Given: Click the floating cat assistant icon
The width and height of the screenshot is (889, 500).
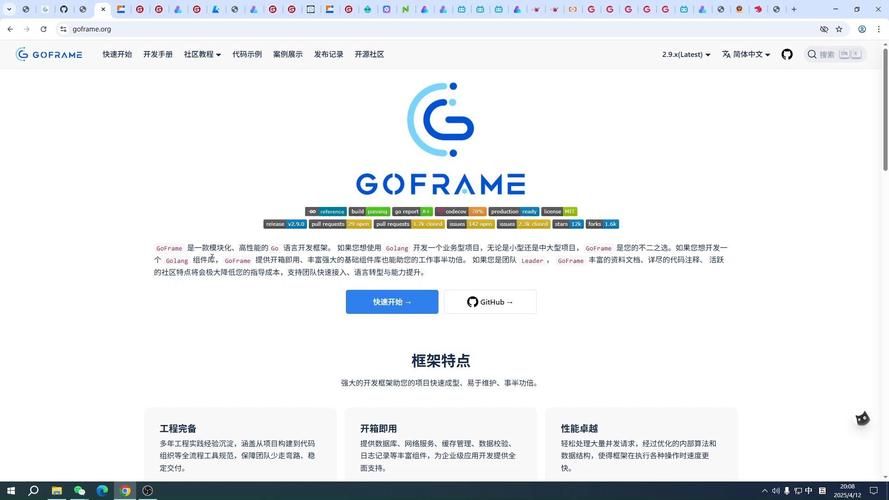Looking at the screenshot, I should (x=862, y=419).
